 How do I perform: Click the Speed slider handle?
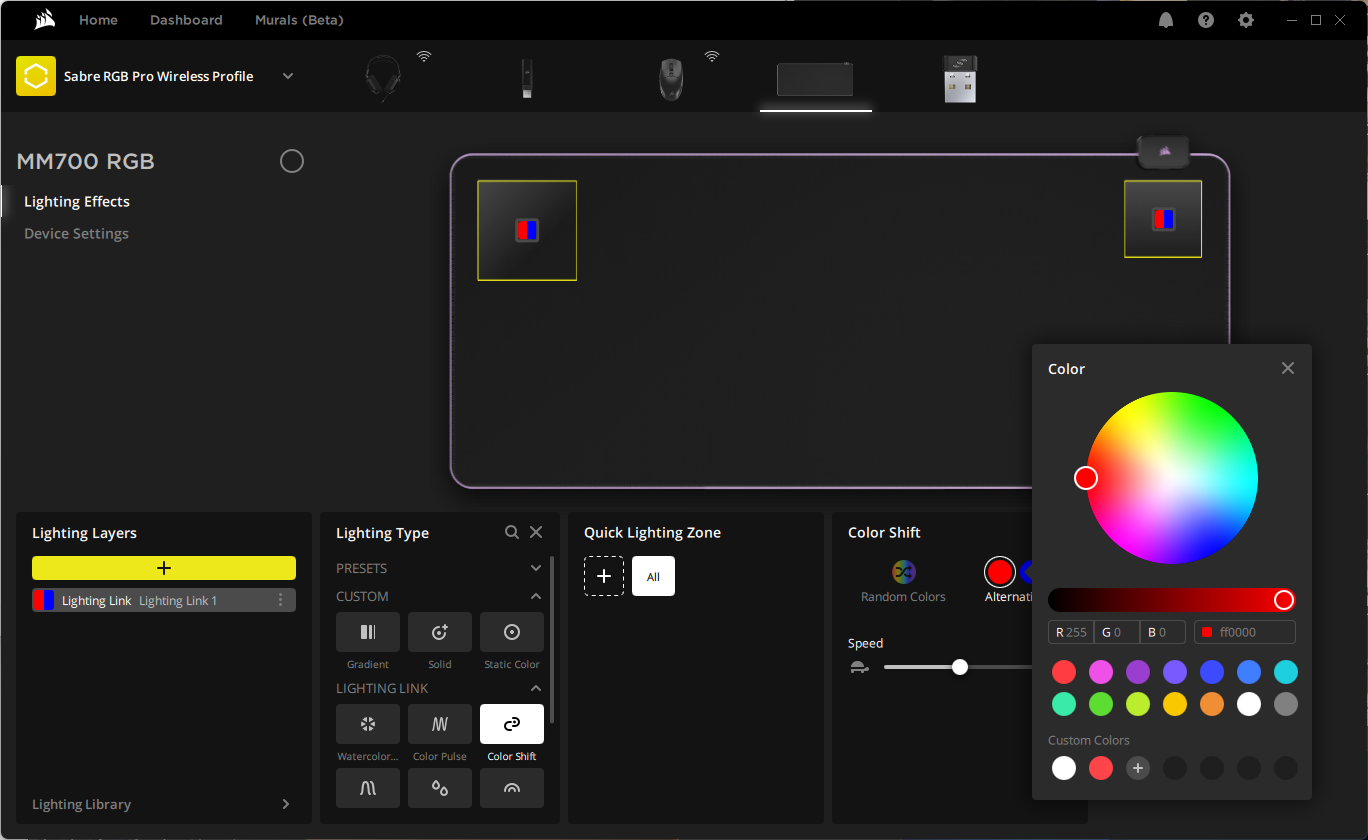[960, 667]
